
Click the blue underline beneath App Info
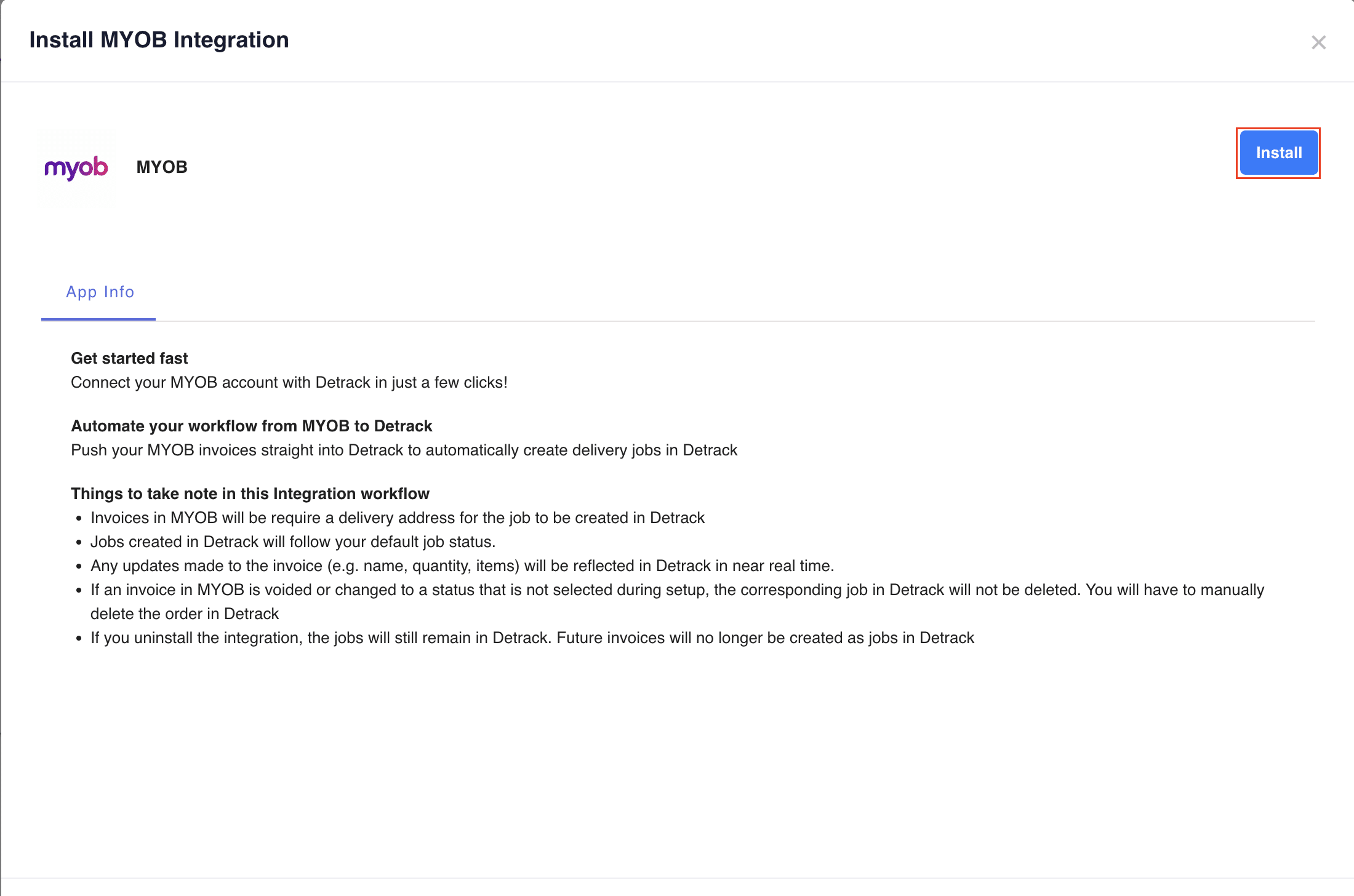pyautogui.click(x=98, y=319)
